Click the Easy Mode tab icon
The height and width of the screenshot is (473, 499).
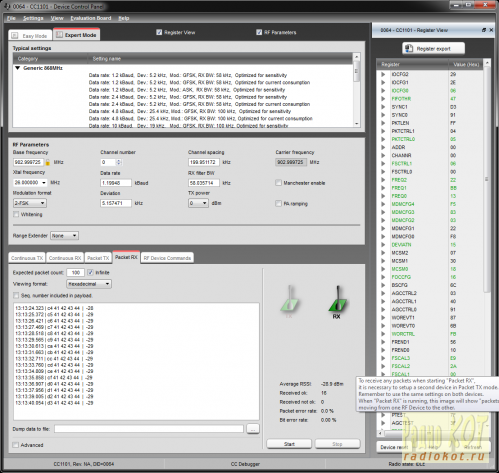pos(15,35)
